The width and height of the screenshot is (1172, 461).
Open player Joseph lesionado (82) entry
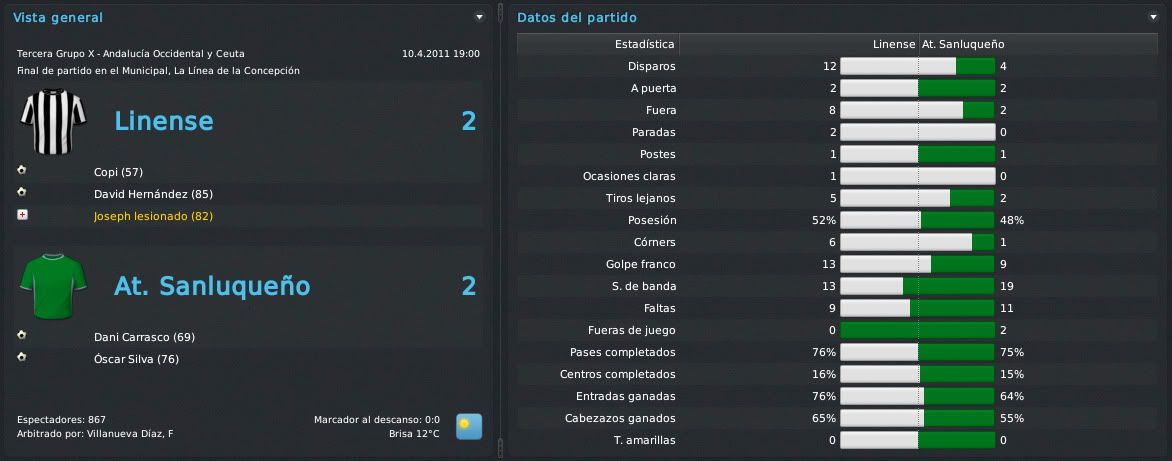[154, 216]
